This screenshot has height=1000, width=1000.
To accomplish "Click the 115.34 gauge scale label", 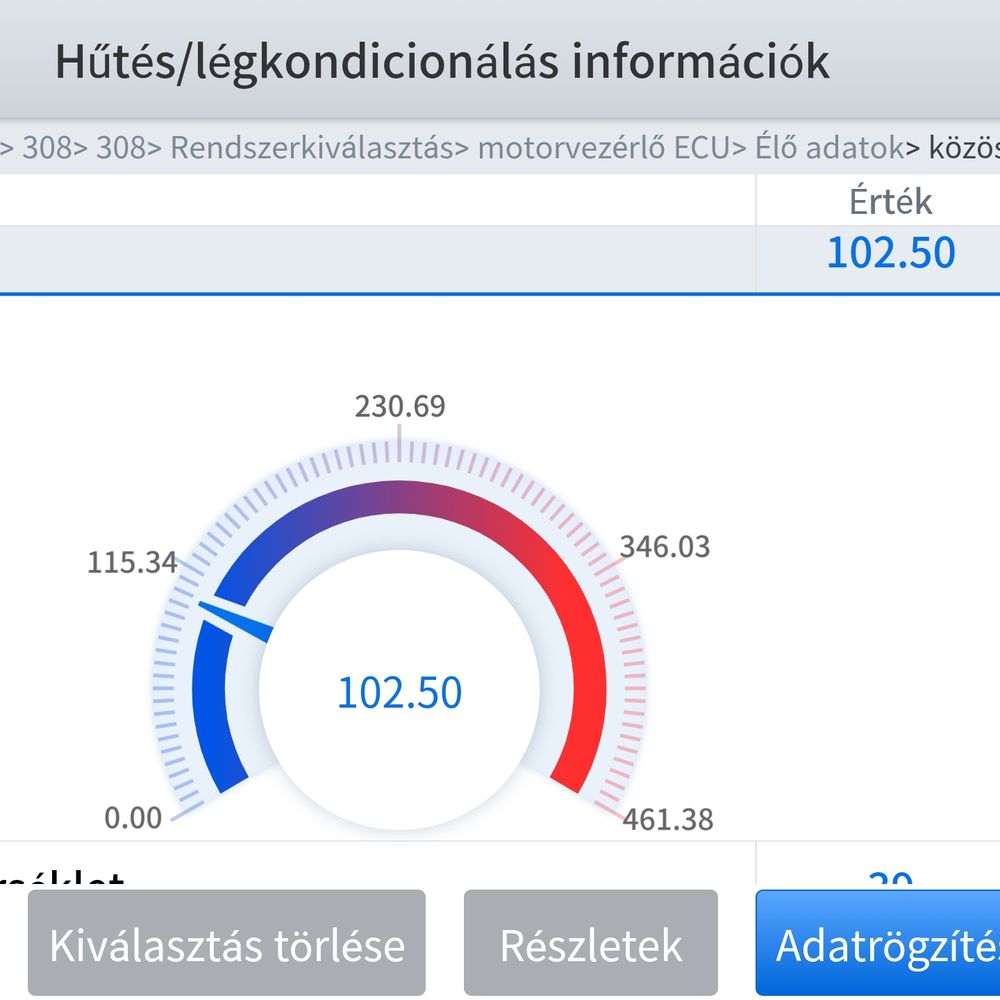I will pyautogui.click(x=132, y=562).
